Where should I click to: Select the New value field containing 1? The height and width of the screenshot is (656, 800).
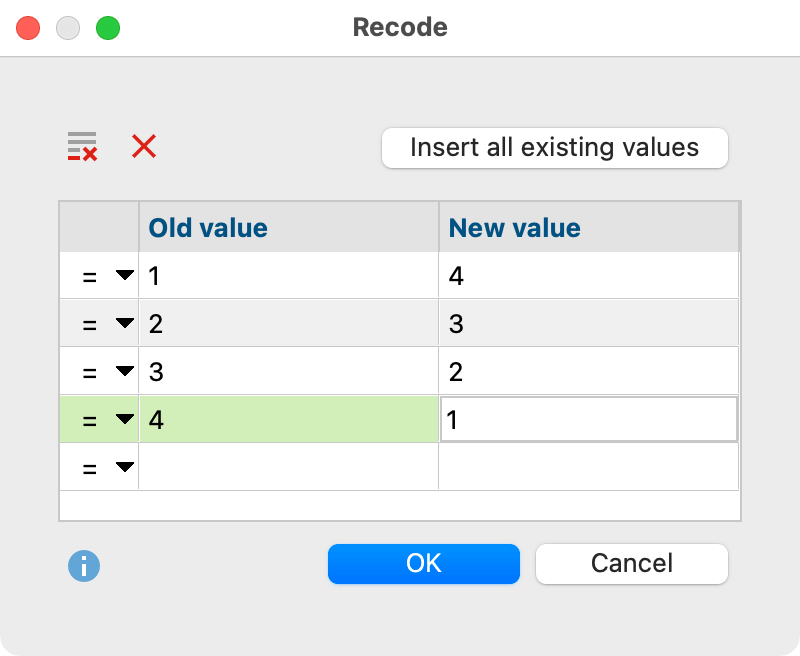588,420
